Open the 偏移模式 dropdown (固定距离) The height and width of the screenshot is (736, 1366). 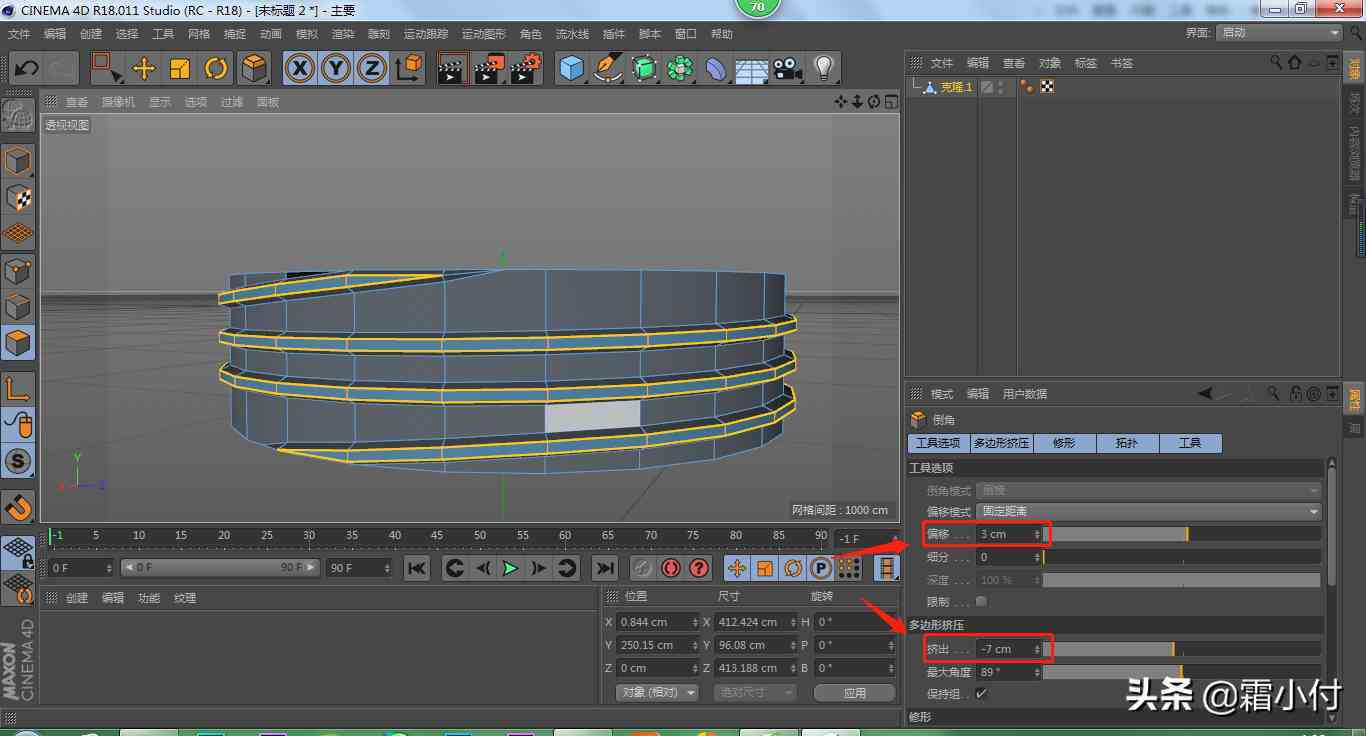pos(1148,511)
